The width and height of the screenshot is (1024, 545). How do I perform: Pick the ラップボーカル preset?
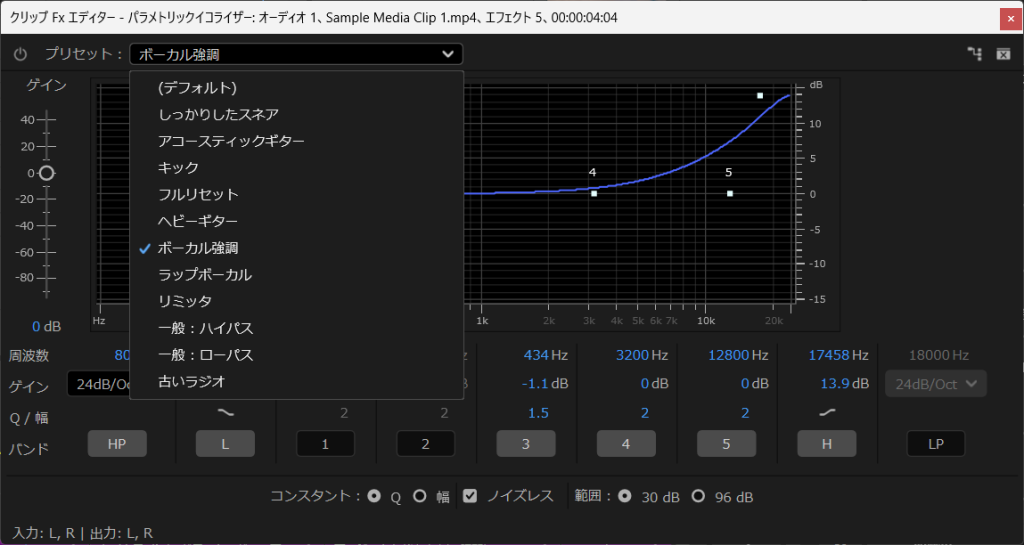296,275
